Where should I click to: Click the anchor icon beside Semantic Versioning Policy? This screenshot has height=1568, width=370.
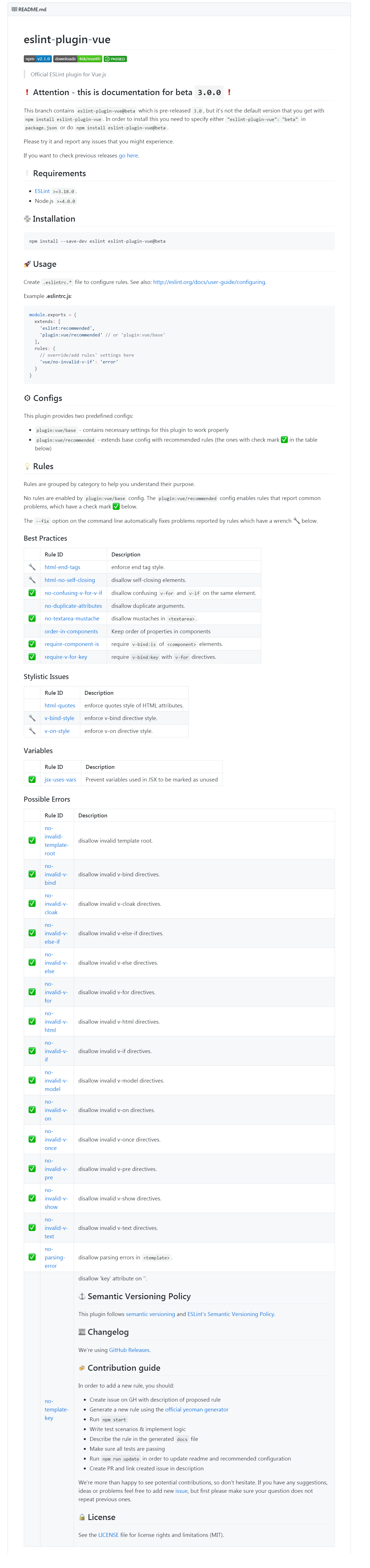point(82,1297)
